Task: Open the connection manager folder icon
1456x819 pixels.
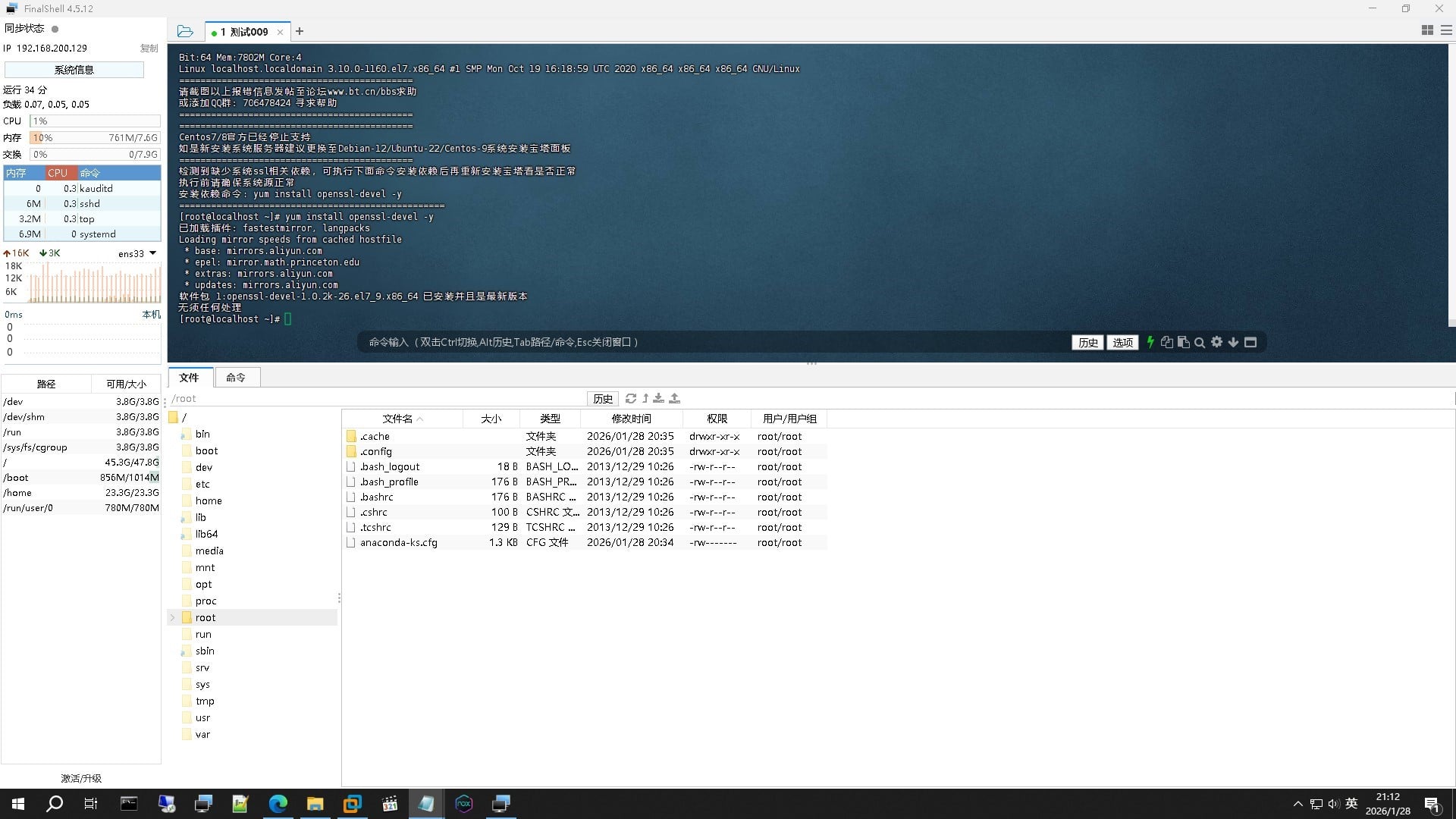Action: (x=185, y=31)
